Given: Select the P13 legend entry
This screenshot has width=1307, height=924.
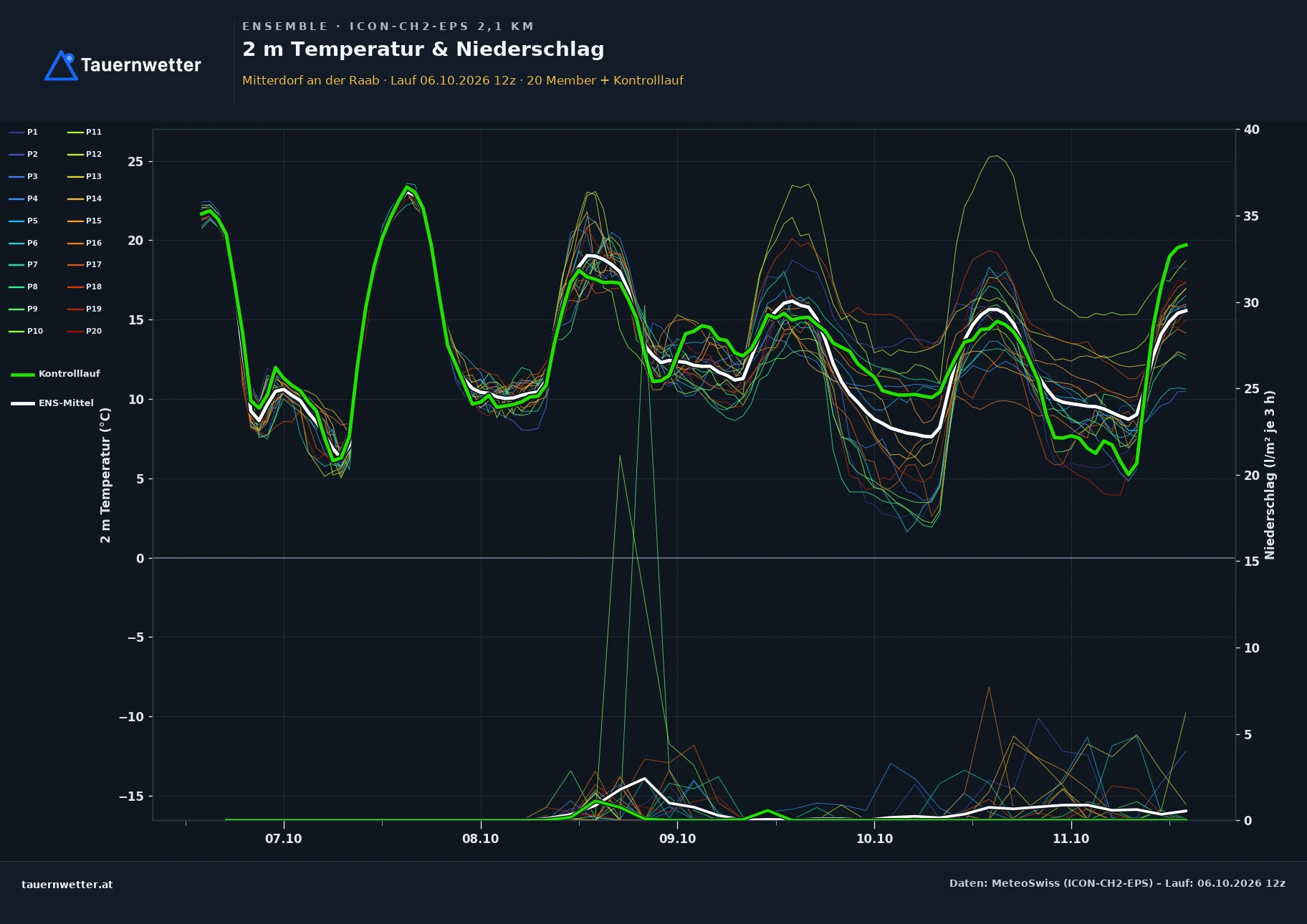Looking at the screenshot, I should 85,176.
